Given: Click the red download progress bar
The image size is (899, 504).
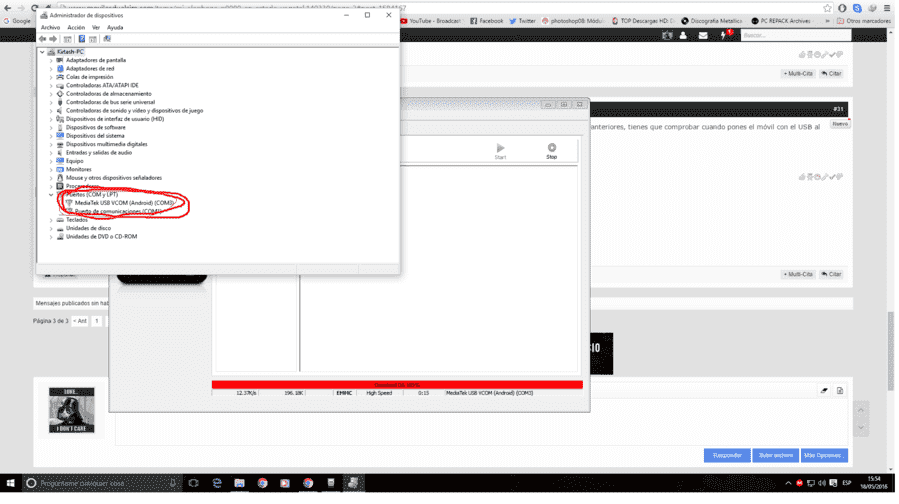Looking at the screenshot, I should (397, 385).
